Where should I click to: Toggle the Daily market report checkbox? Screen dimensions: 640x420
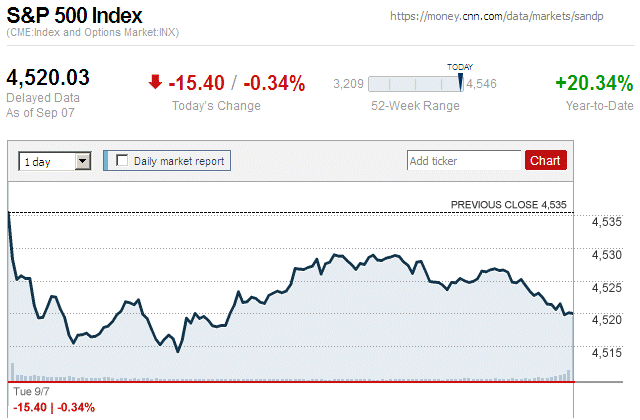(123, 160)
